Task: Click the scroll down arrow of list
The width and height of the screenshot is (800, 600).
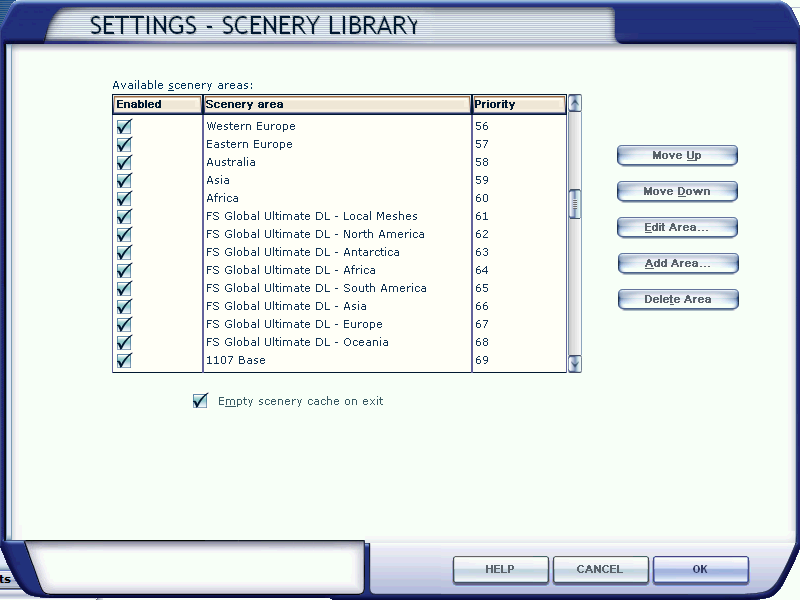Action: [x=574, y=364]
